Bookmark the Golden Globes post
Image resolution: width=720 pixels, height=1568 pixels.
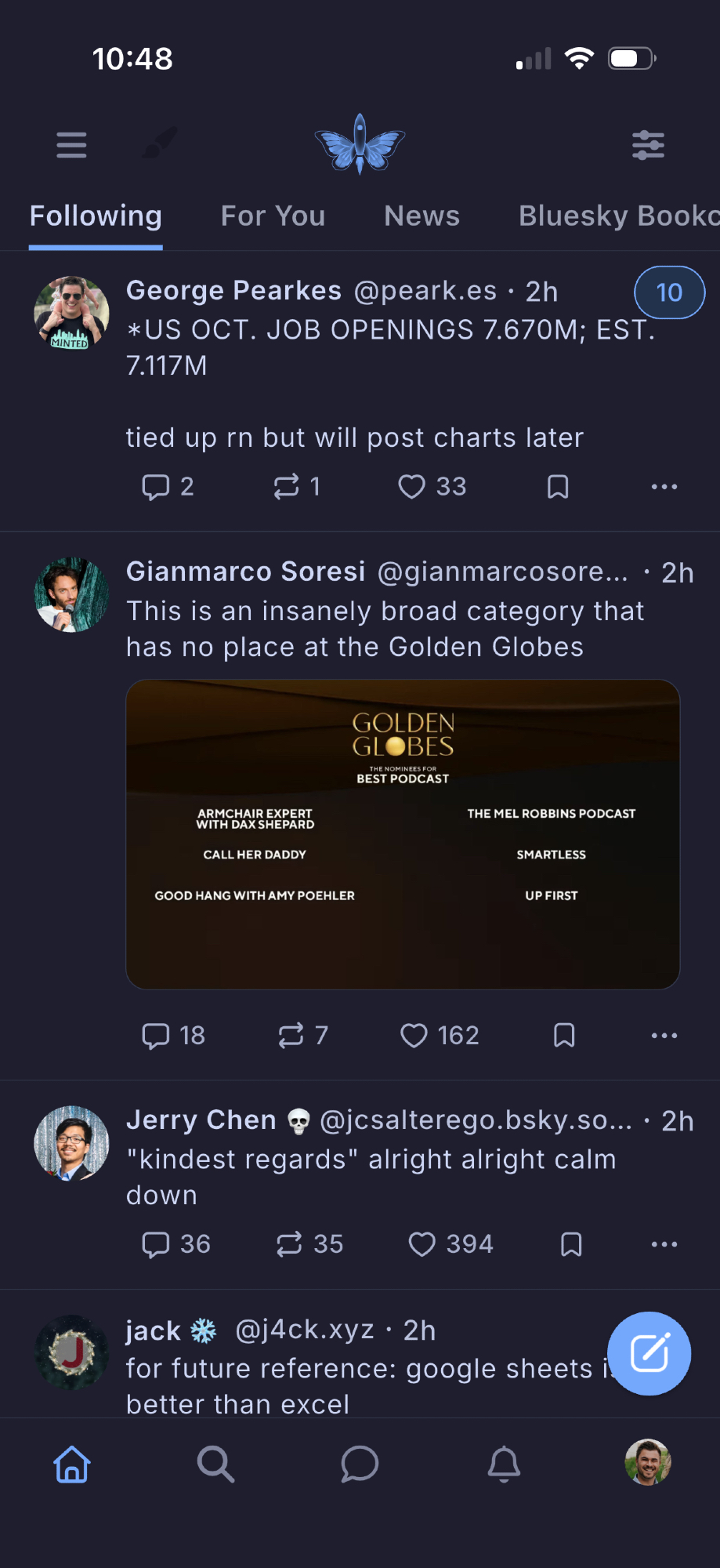pos(564,1036)
